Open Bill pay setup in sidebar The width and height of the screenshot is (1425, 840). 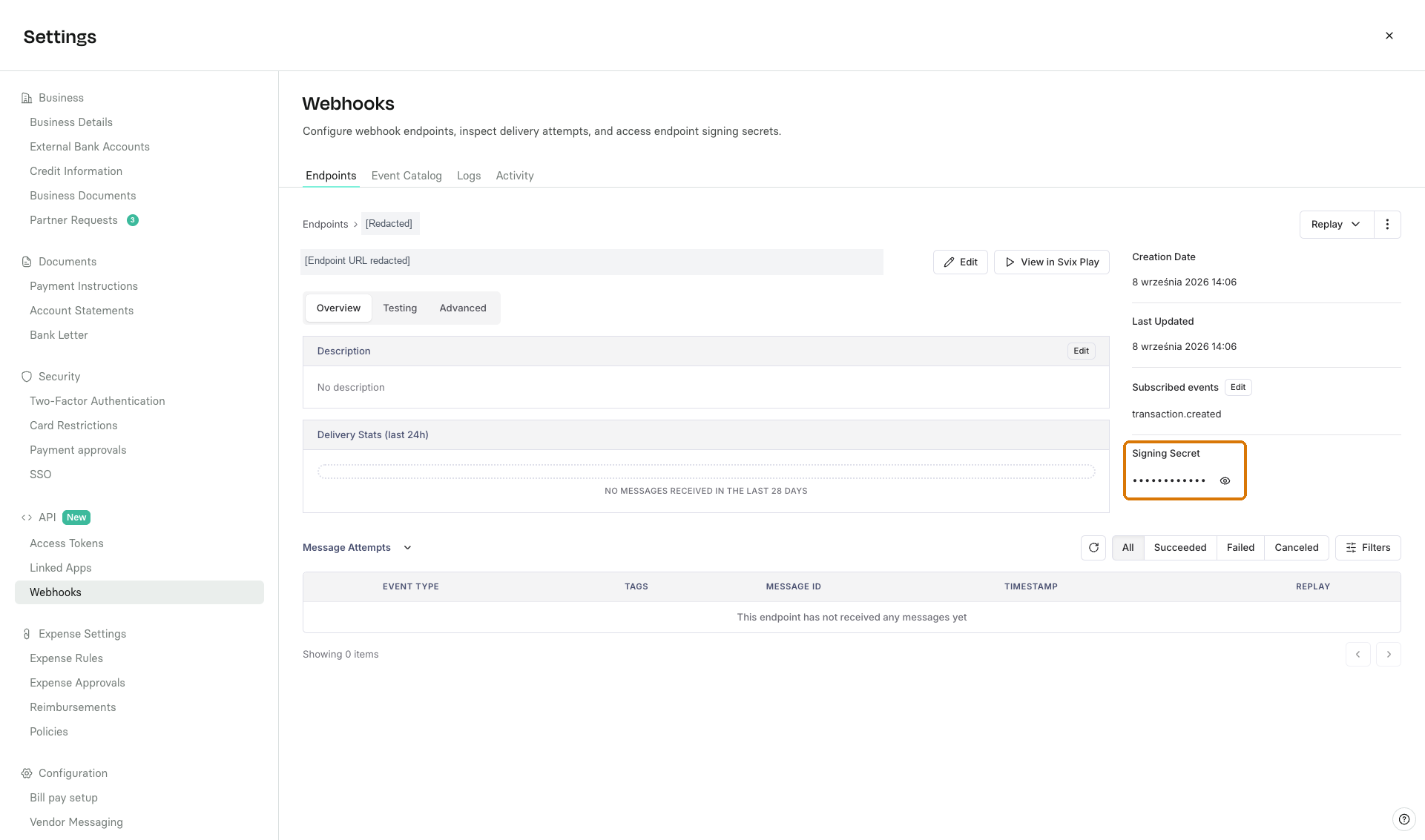click(64, 798)
